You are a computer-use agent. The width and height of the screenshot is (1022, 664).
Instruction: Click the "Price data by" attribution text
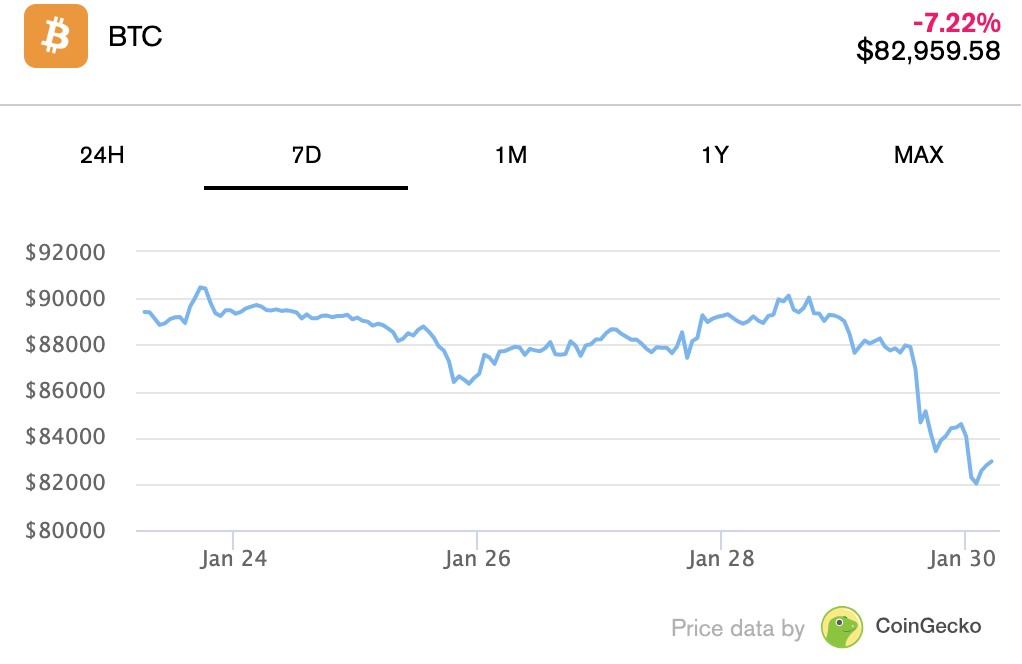[737, 629]
